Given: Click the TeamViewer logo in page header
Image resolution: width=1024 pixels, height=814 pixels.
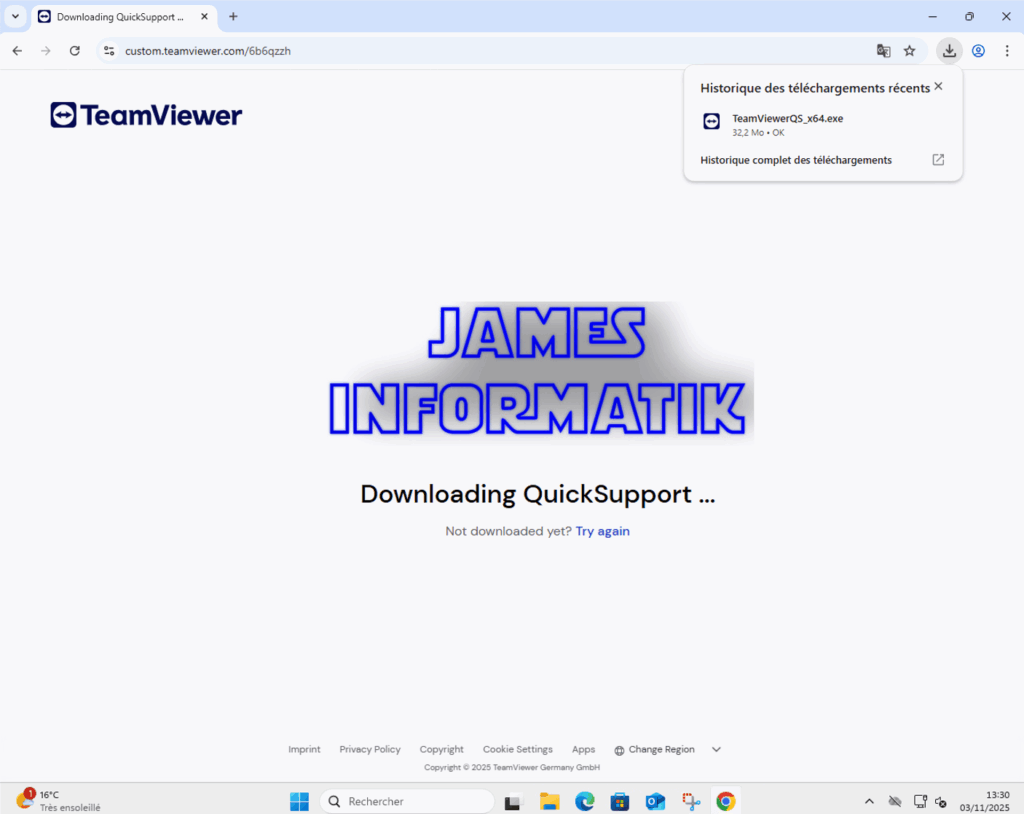Looking at the screenshot, I should (x=146, y=115).
